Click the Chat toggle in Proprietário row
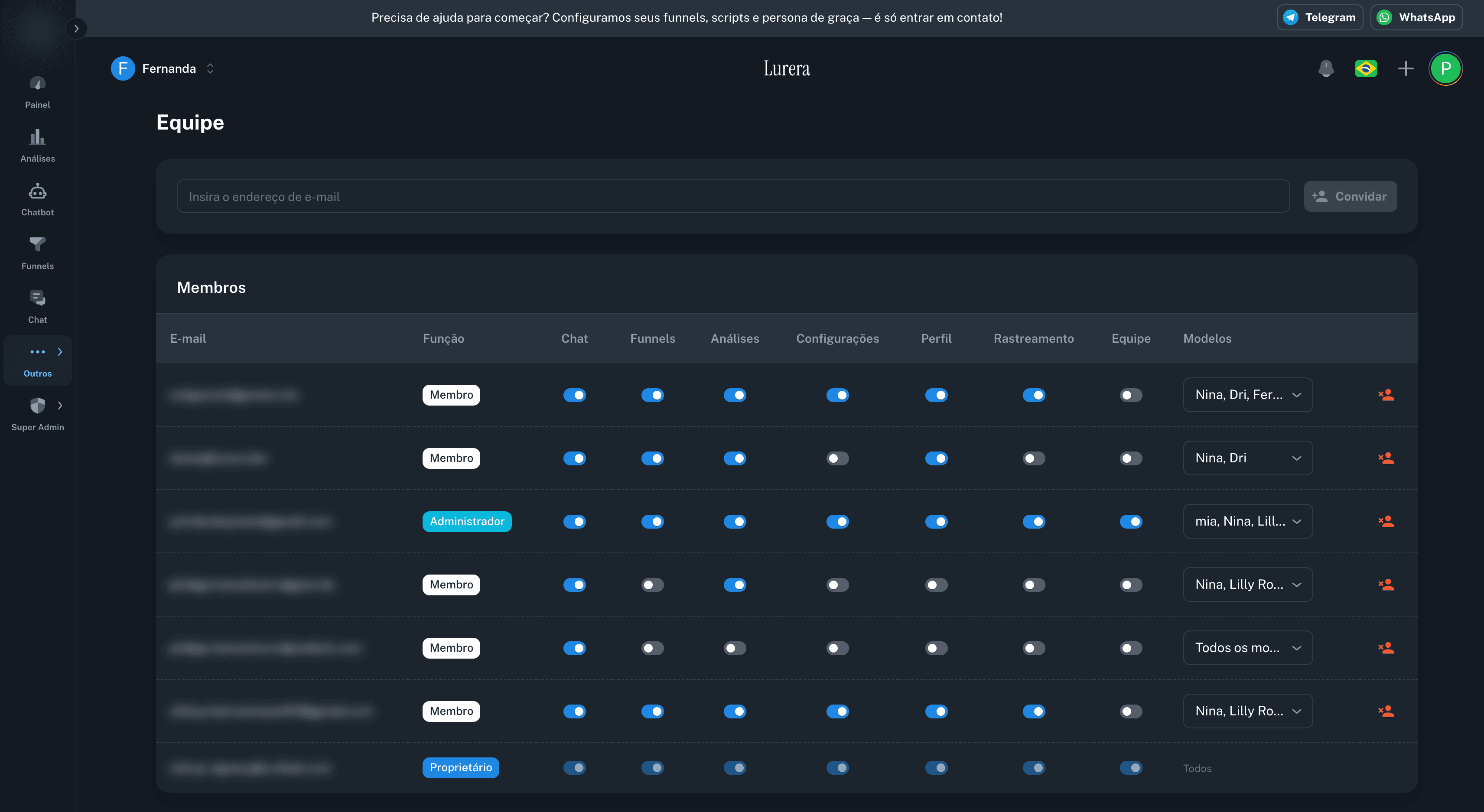 click(x=574, y=768)
